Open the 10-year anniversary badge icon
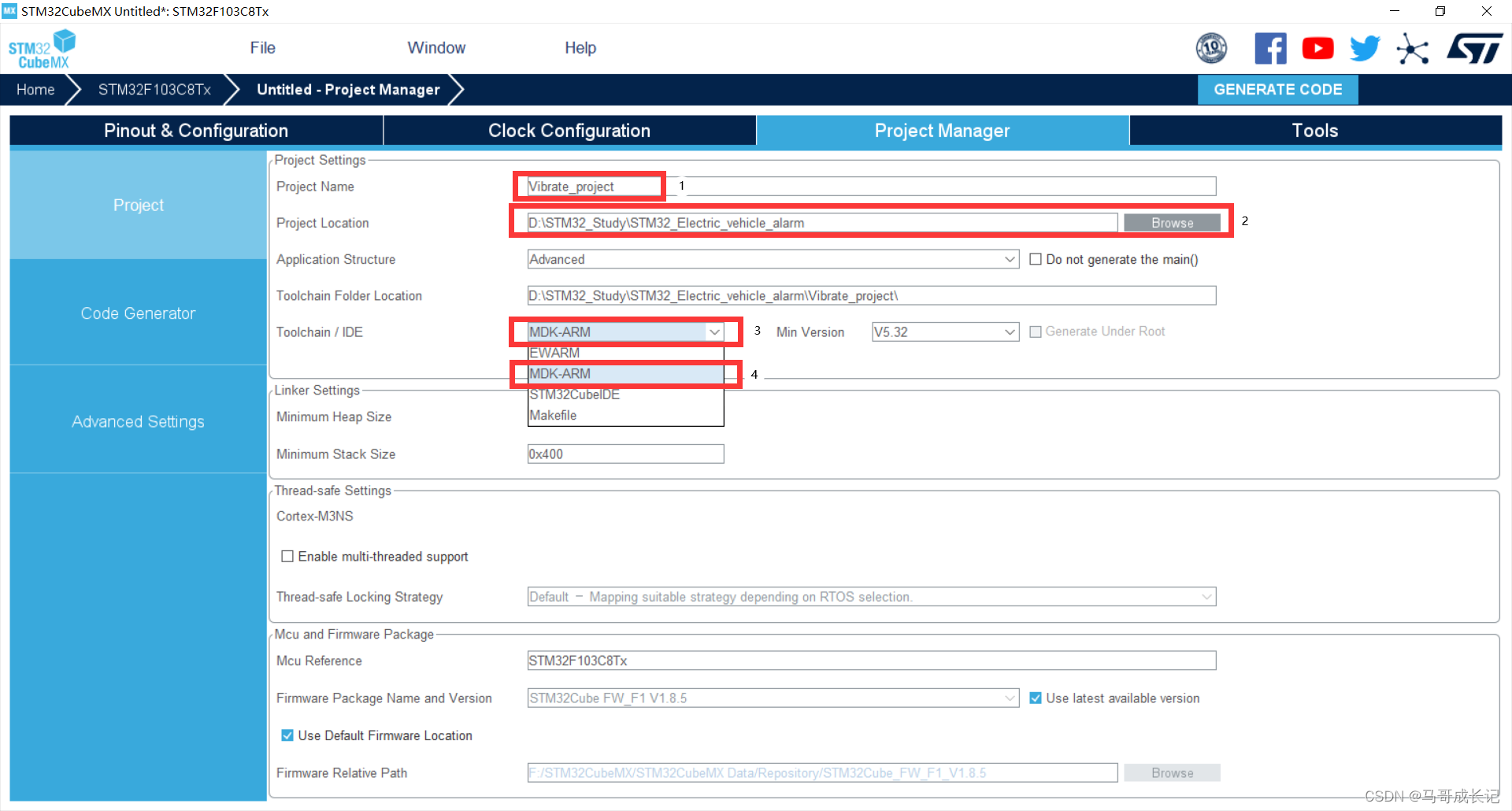The height and width of the screenshot is (811, 1512). [x=1211, y=48]
